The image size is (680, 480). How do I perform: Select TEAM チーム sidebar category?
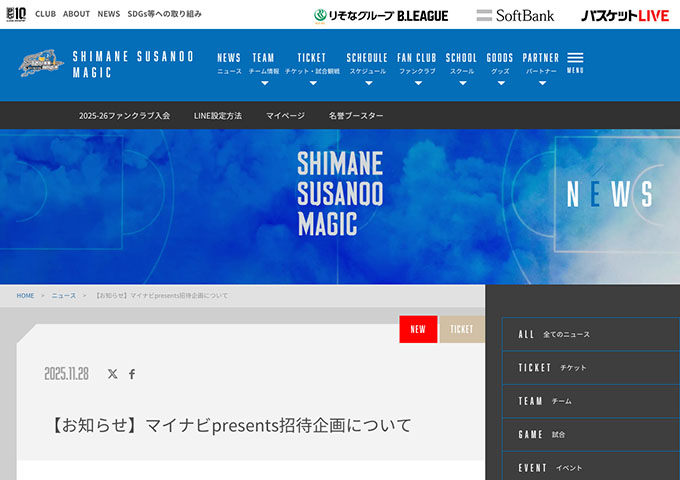[x=591, y=401]
